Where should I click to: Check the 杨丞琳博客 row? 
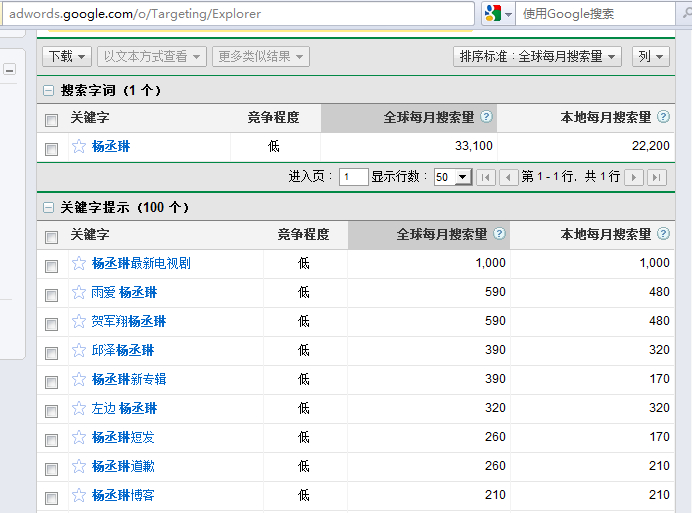(52, 498)
